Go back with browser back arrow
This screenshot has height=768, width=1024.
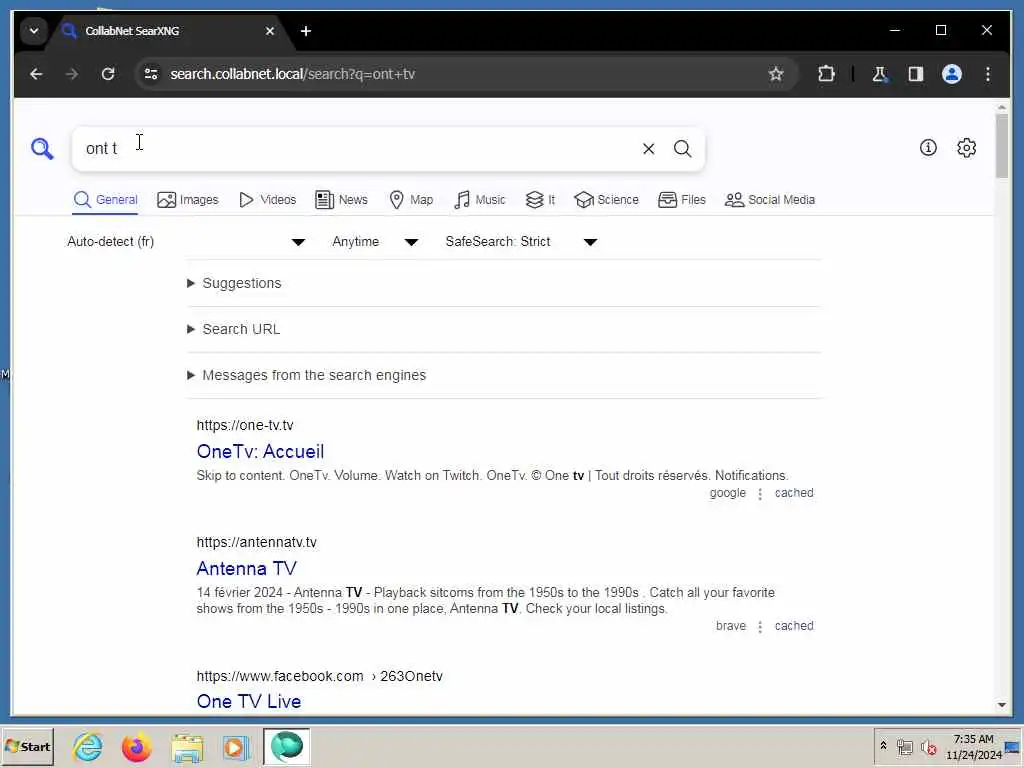click(36, 74)
